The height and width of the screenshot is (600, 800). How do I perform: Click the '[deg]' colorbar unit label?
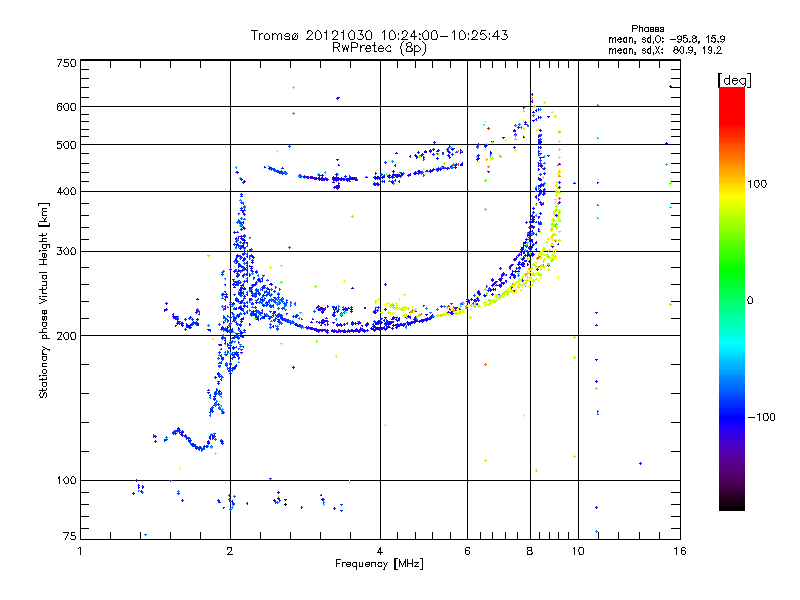(734, 80)
